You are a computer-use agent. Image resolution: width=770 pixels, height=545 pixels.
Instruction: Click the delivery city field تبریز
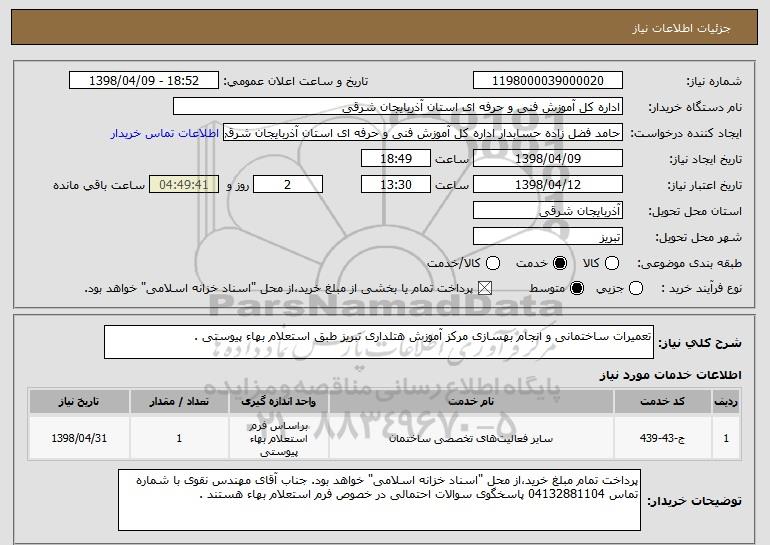(x=548, y=237)
